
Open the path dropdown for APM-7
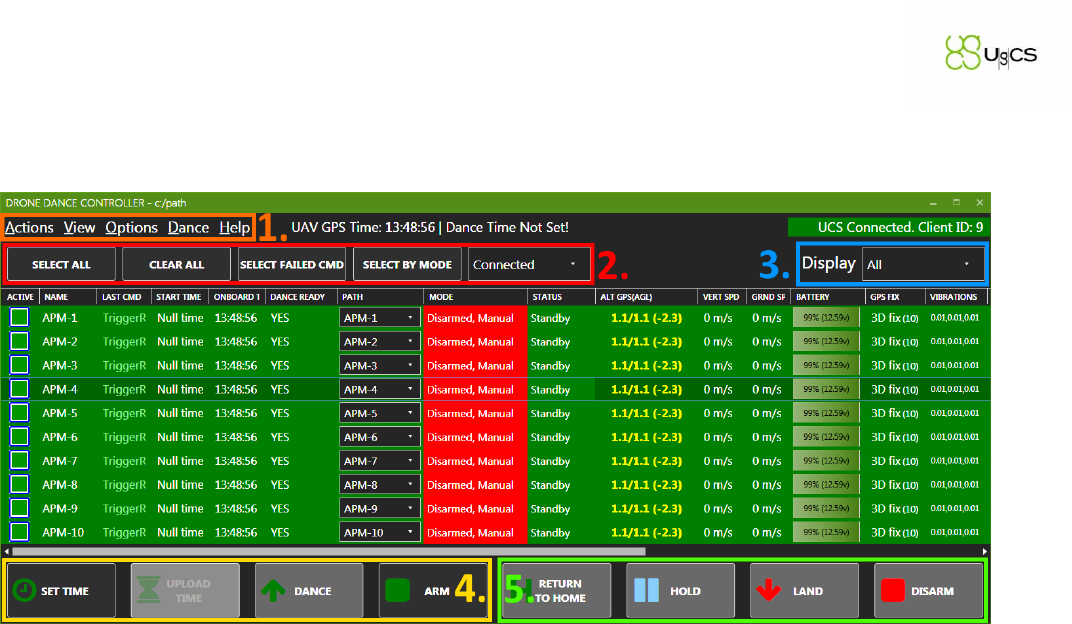click(379, 461)
